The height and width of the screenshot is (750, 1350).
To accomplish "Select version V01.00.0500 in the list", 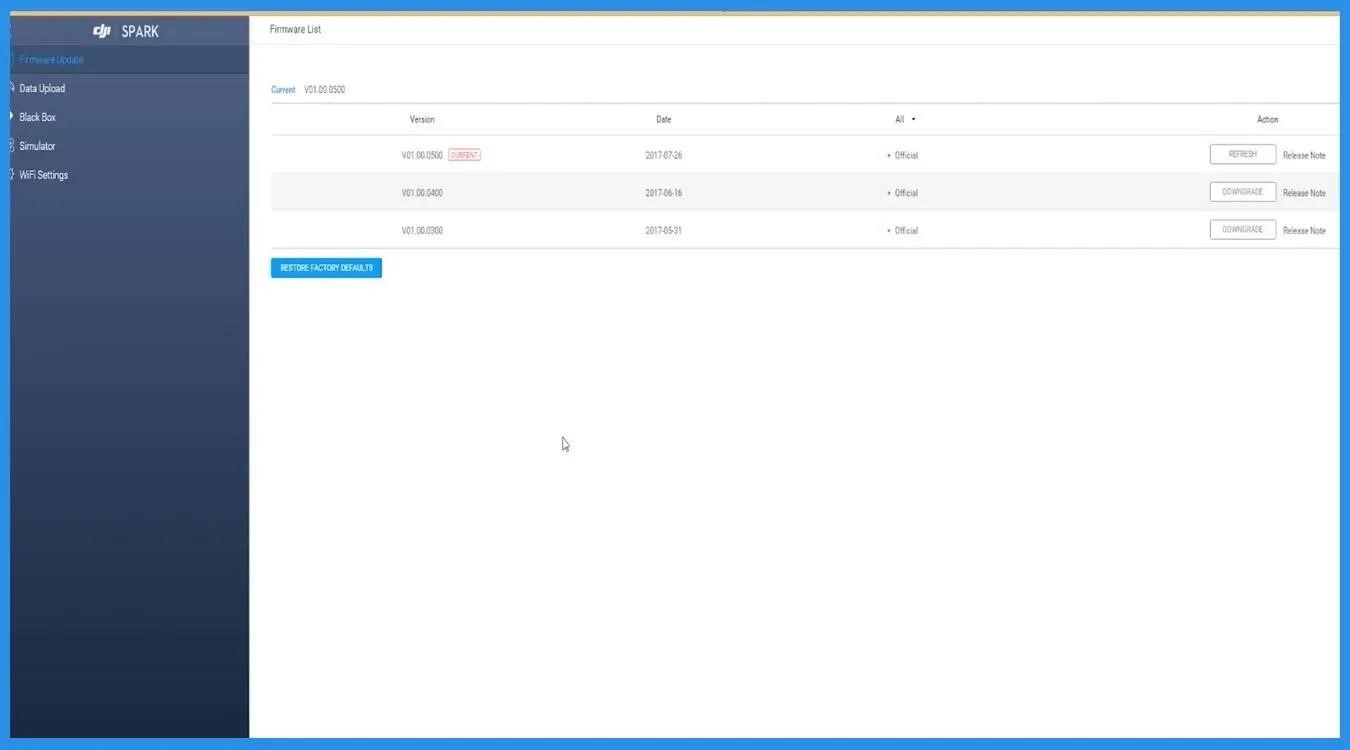I will pos(422,156).
